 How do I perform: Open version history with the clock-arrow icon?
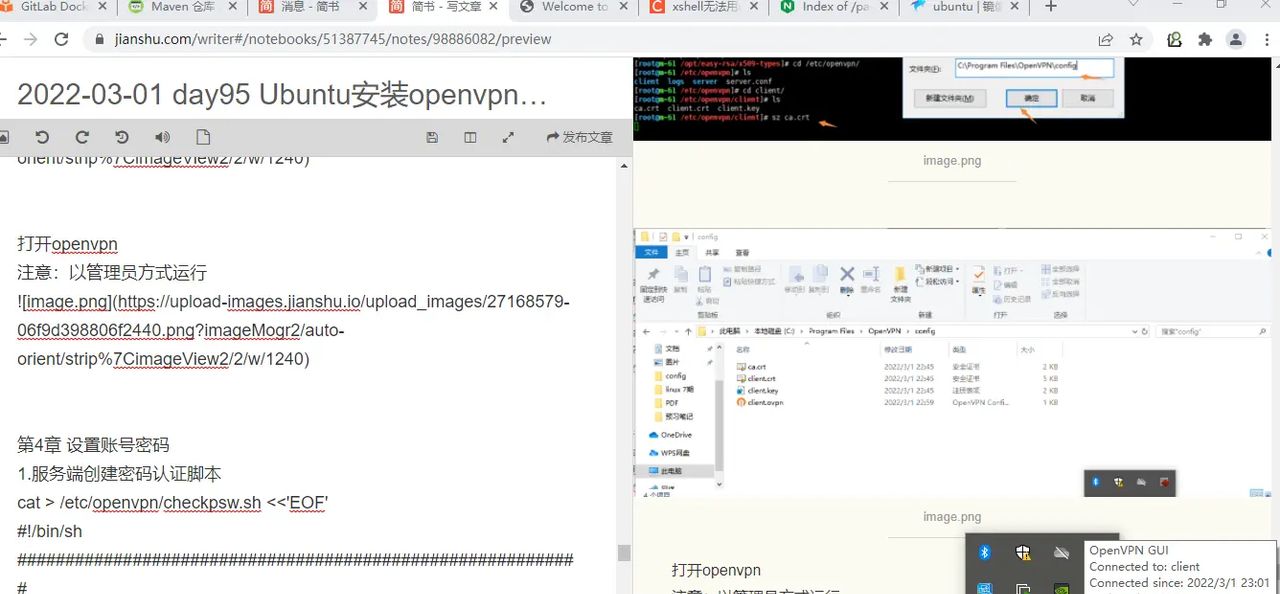point(121,137)
